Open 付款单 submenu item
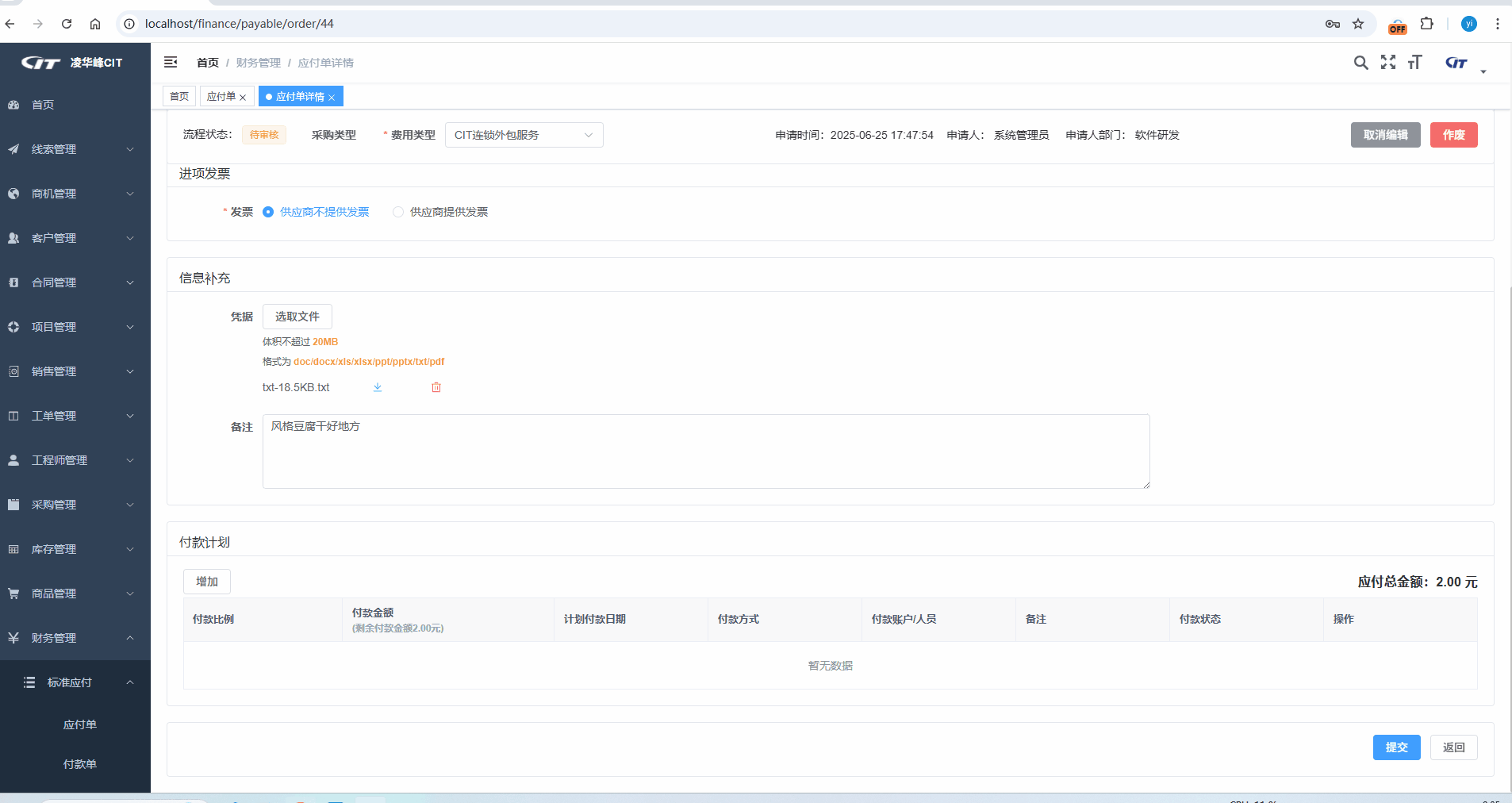The width and height of the screenshot is (1512, 803). [x=75, y=764]
